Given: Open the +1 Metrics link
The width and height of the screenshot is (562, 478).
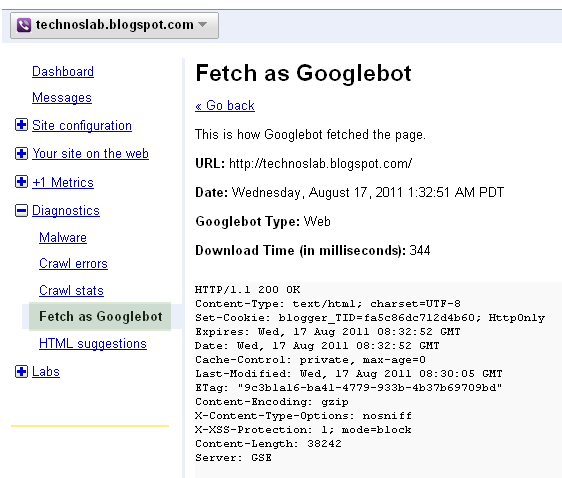Looking at the screenshot, I should click(63, 182).
